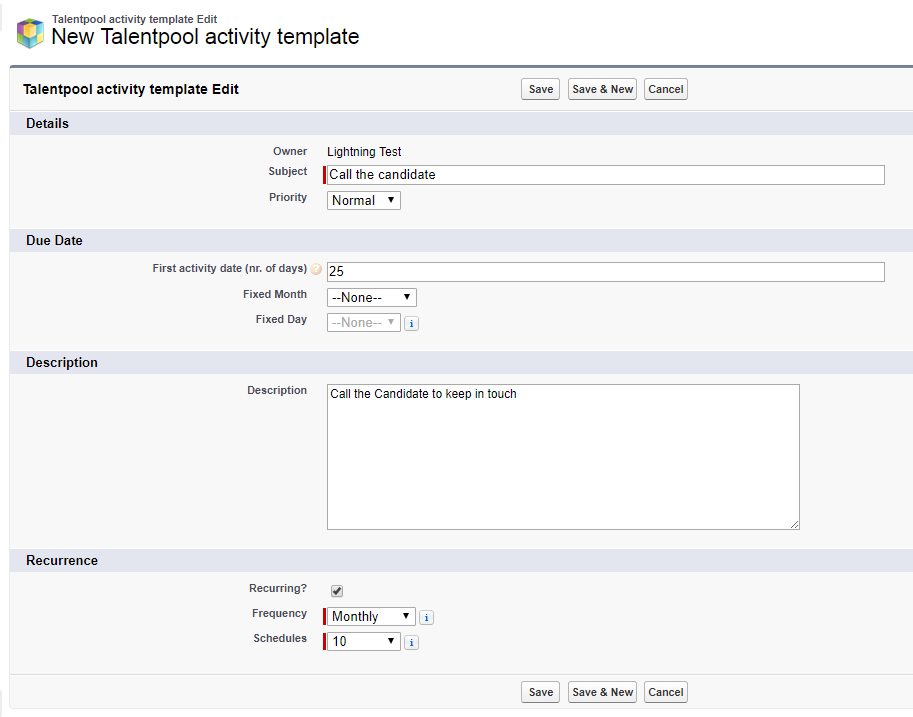The height and width of the screenshot is (717, 913).
Task: Click into the First activity date field
Action: point(606,272)
